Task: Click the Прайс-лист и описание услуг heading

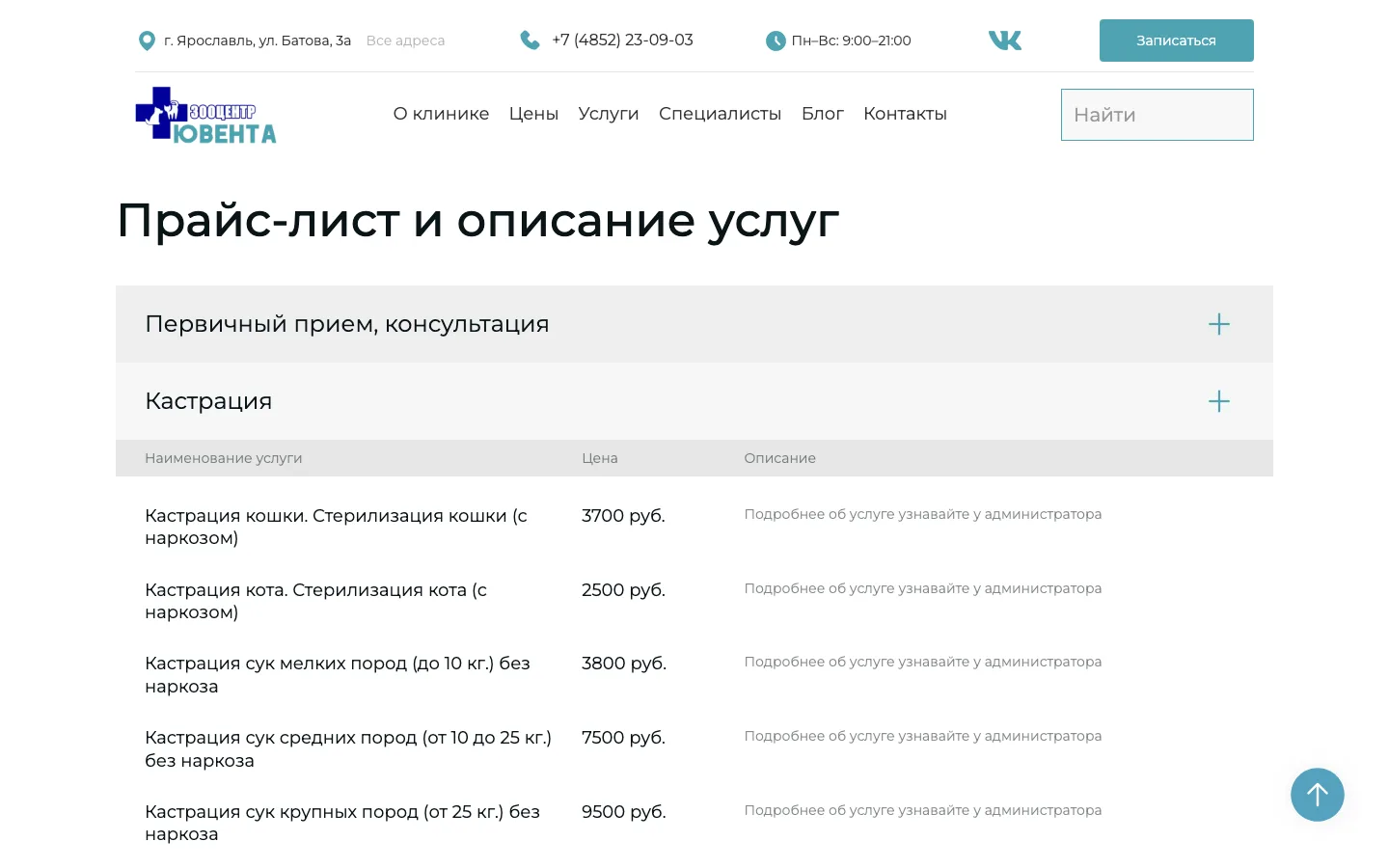Action: tap(477, 221)
